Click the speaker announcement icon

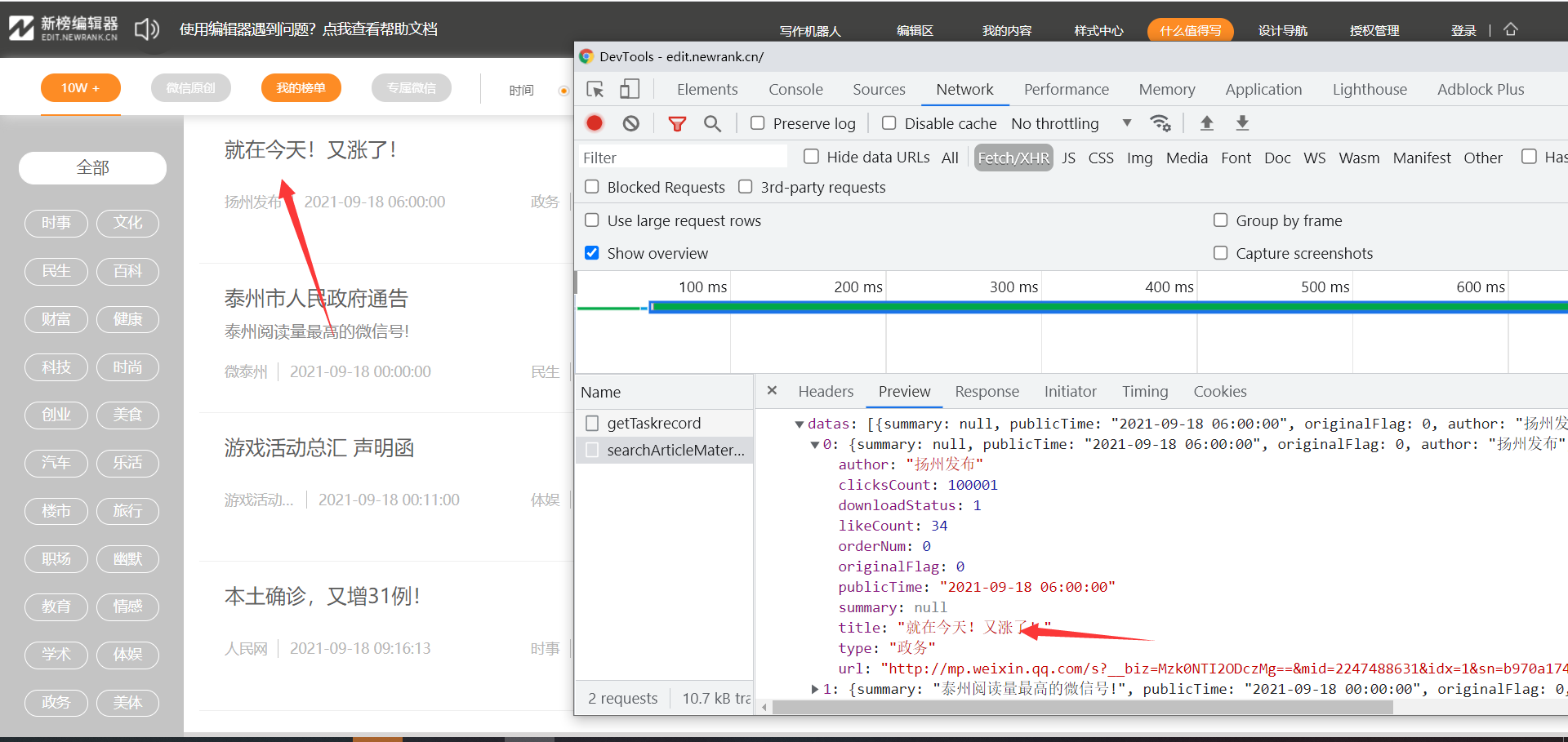(x=147, y=29)
